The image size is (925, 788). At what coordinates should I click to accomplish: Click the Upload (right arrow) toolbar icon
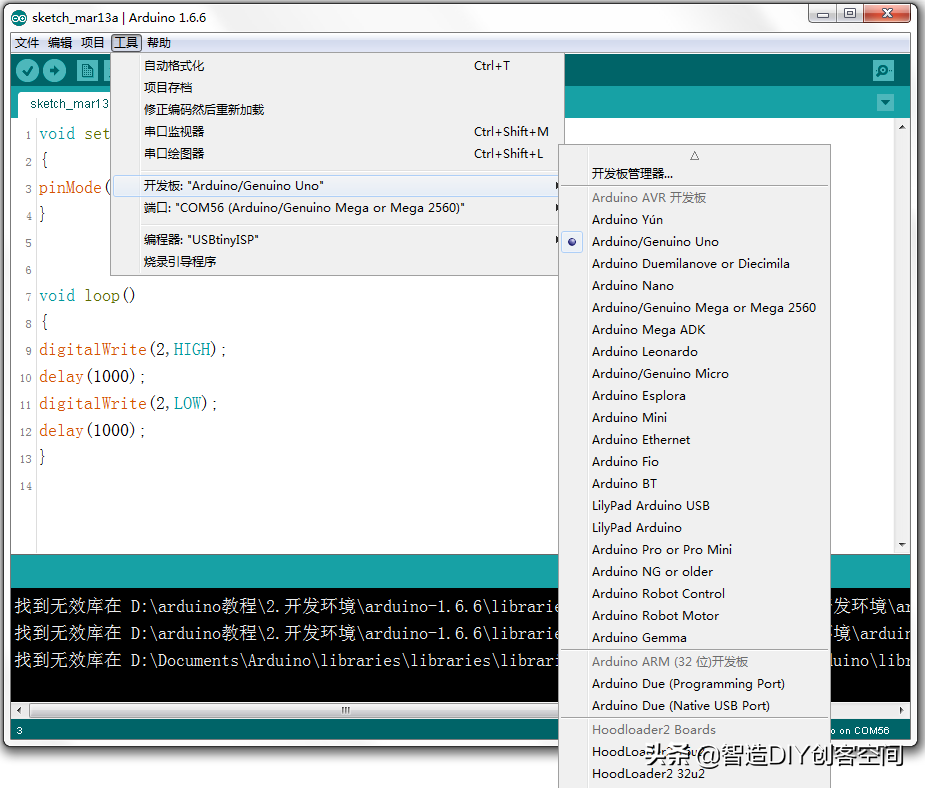point(54,70)
